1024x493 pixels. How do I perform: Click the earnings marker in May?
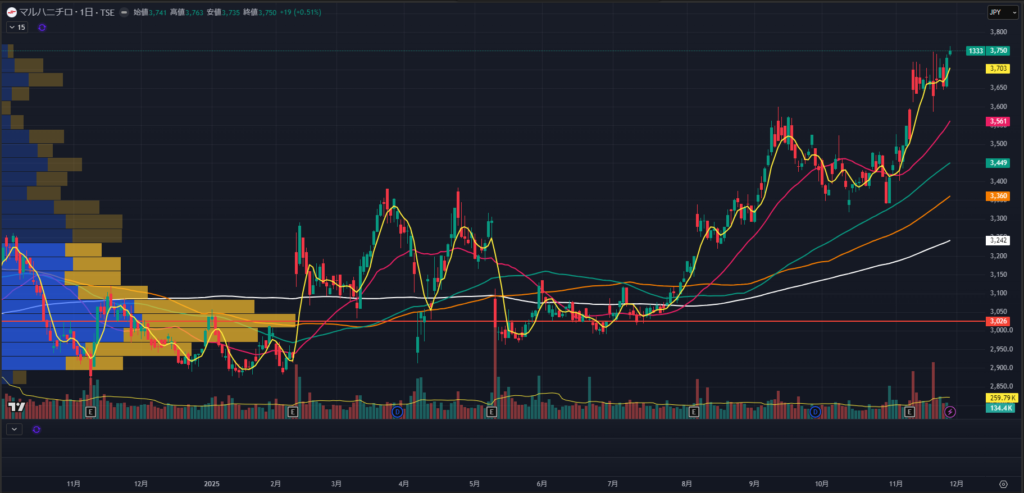pos(491,411)
